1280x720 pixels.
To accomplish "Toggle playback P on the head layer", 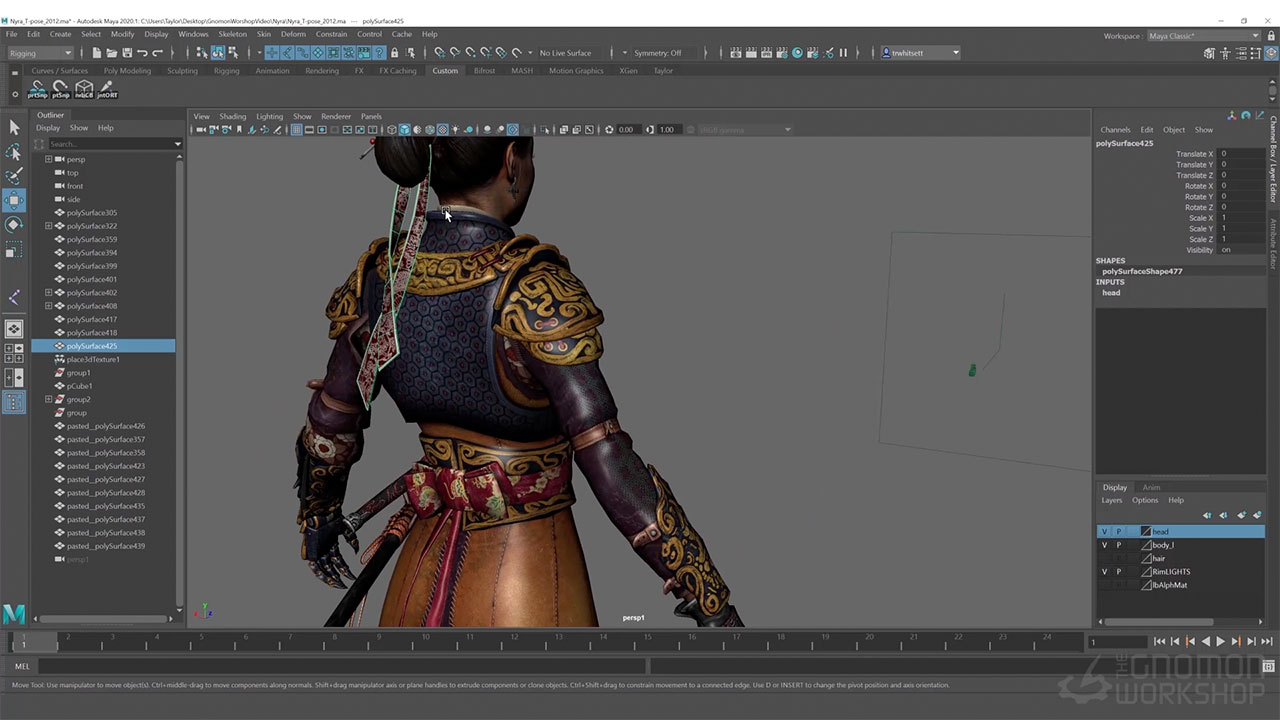I will [x=1119, y=532].
